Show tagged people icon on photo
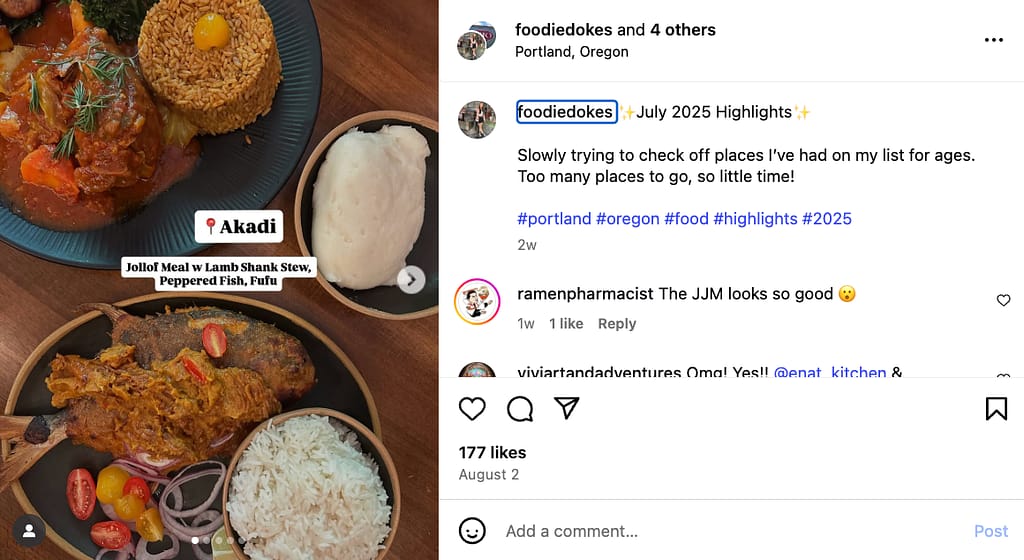The height and width of the screenshot is (560, 1024). [29, 530]
